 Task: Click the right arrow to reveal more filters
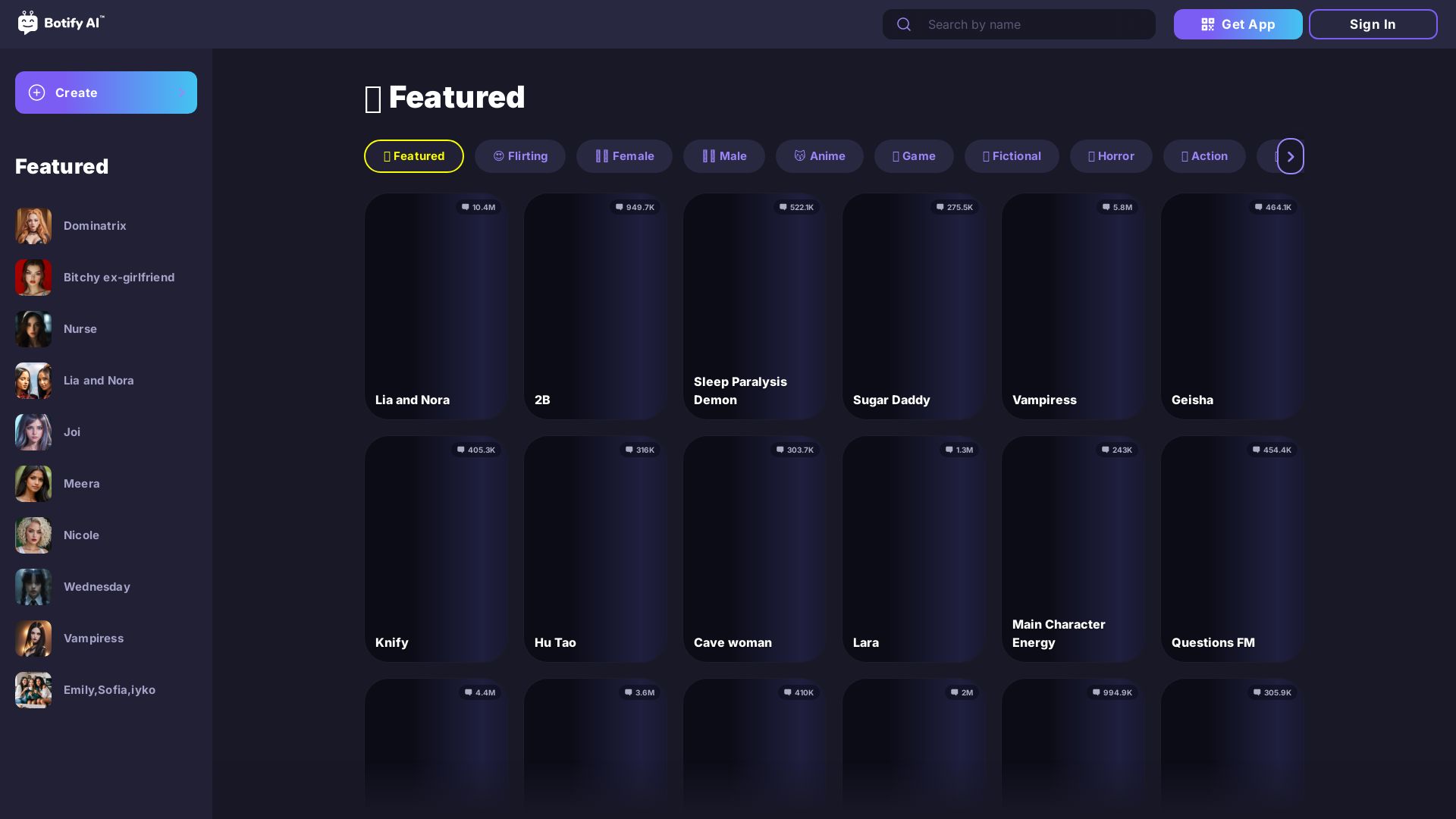(x=1290, y=155)
